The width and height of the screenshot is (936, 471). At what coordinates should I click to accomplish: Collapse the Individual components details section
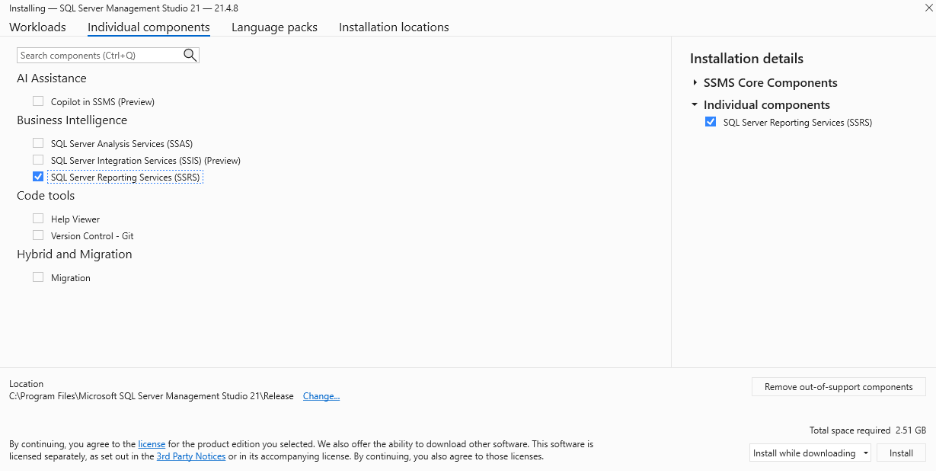pyautogui.click(x=695, y=105)
